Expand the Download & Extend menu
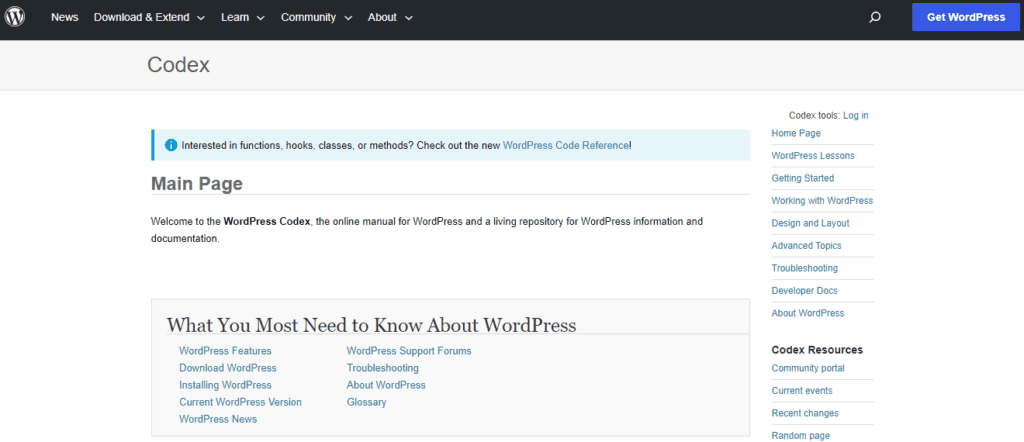The height and width of the screenshot is (442, 1024). [149, 17]
